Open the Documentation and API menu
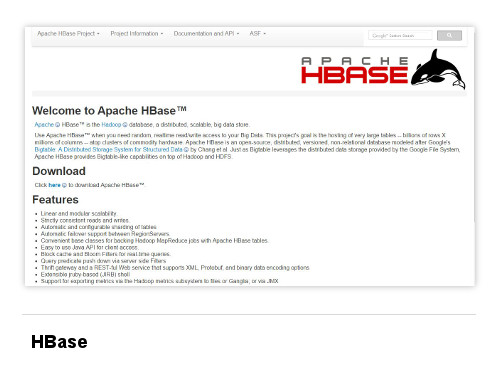500x376 pixels. 206,34
